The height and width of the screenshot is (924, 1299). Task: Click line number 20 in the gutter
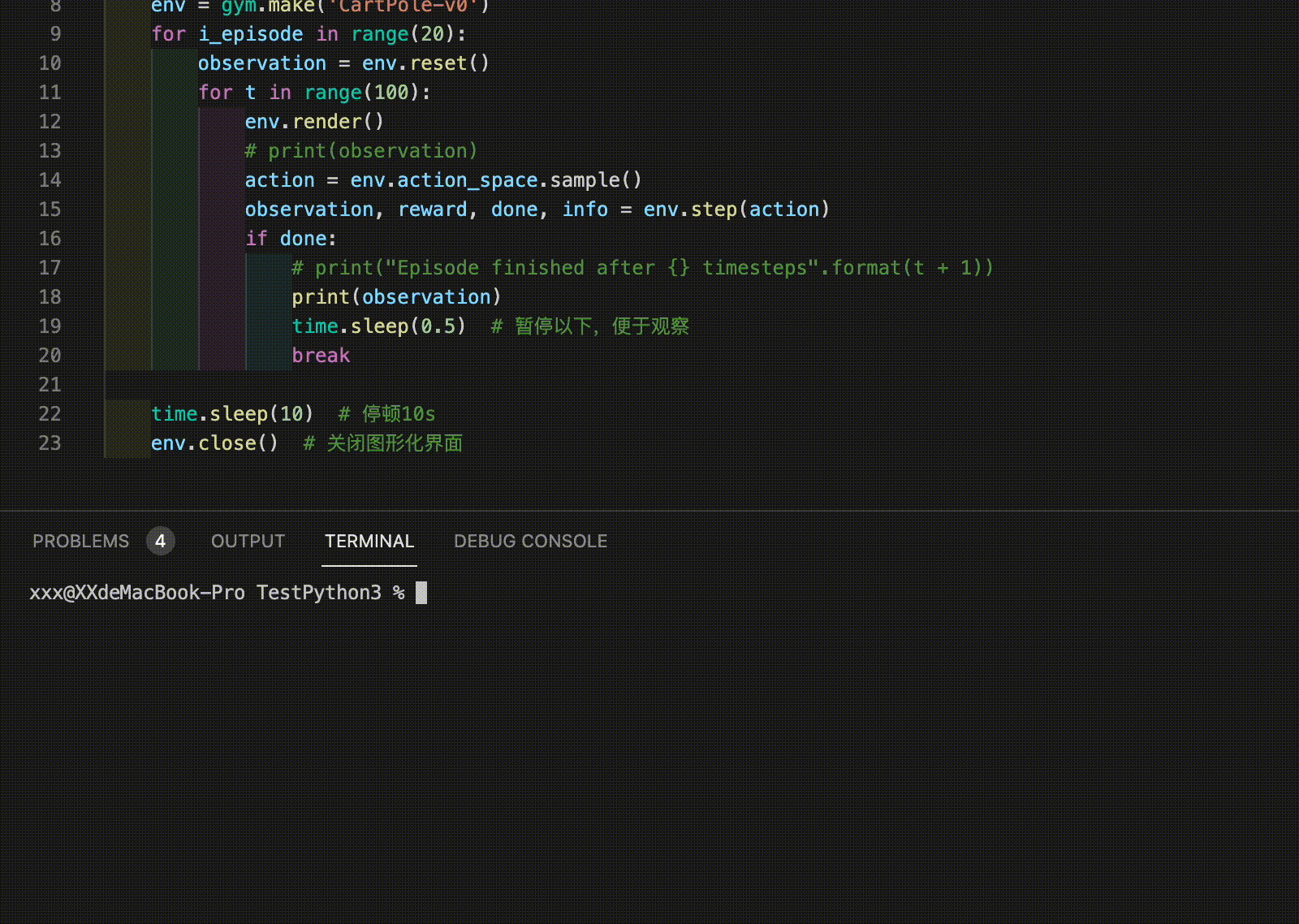click(50, 356)
